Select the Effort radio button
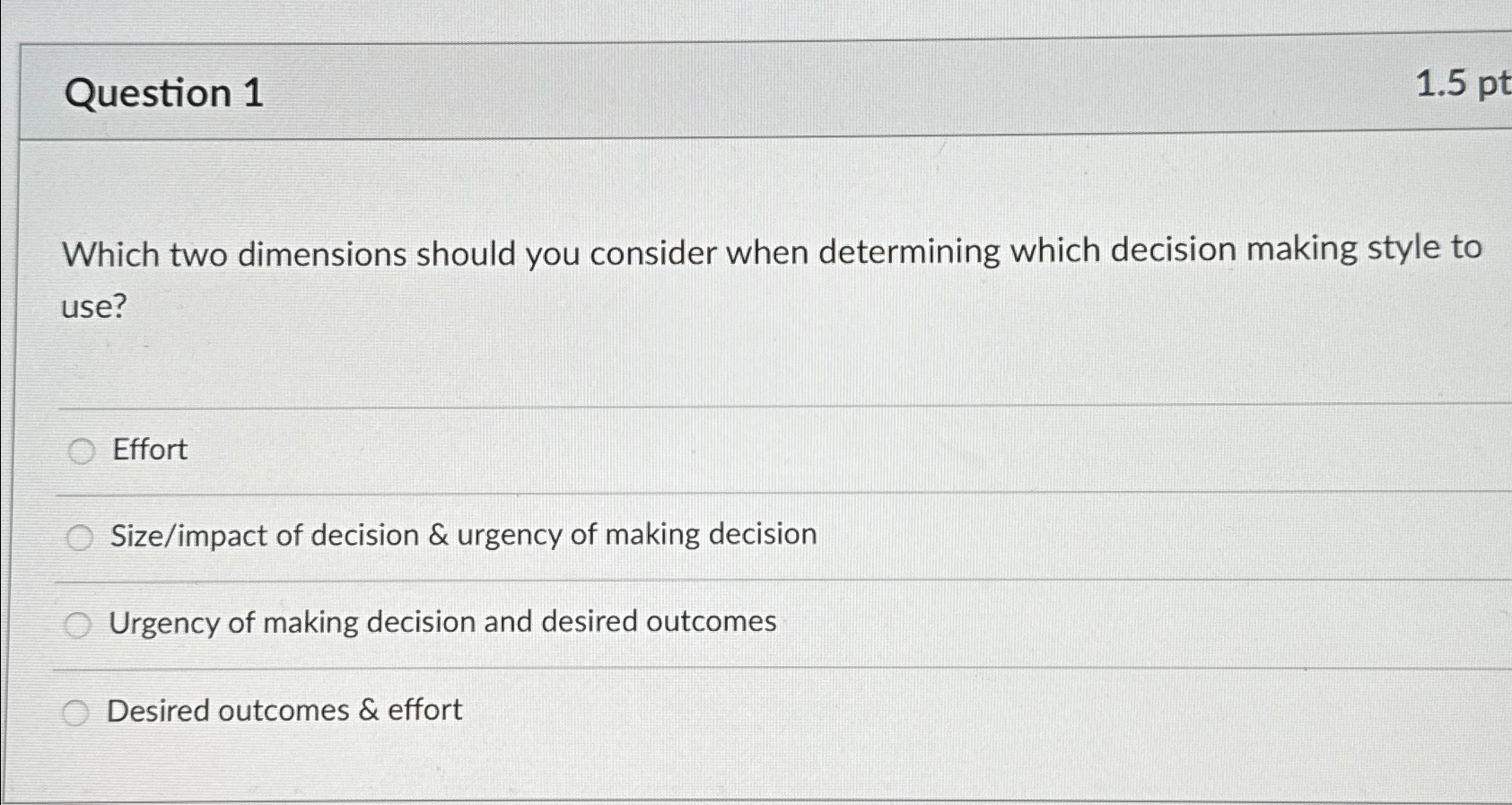Image resolution: width=1512 pixels, height=805 pixels. pyautogui.click(x=82, y=451)
